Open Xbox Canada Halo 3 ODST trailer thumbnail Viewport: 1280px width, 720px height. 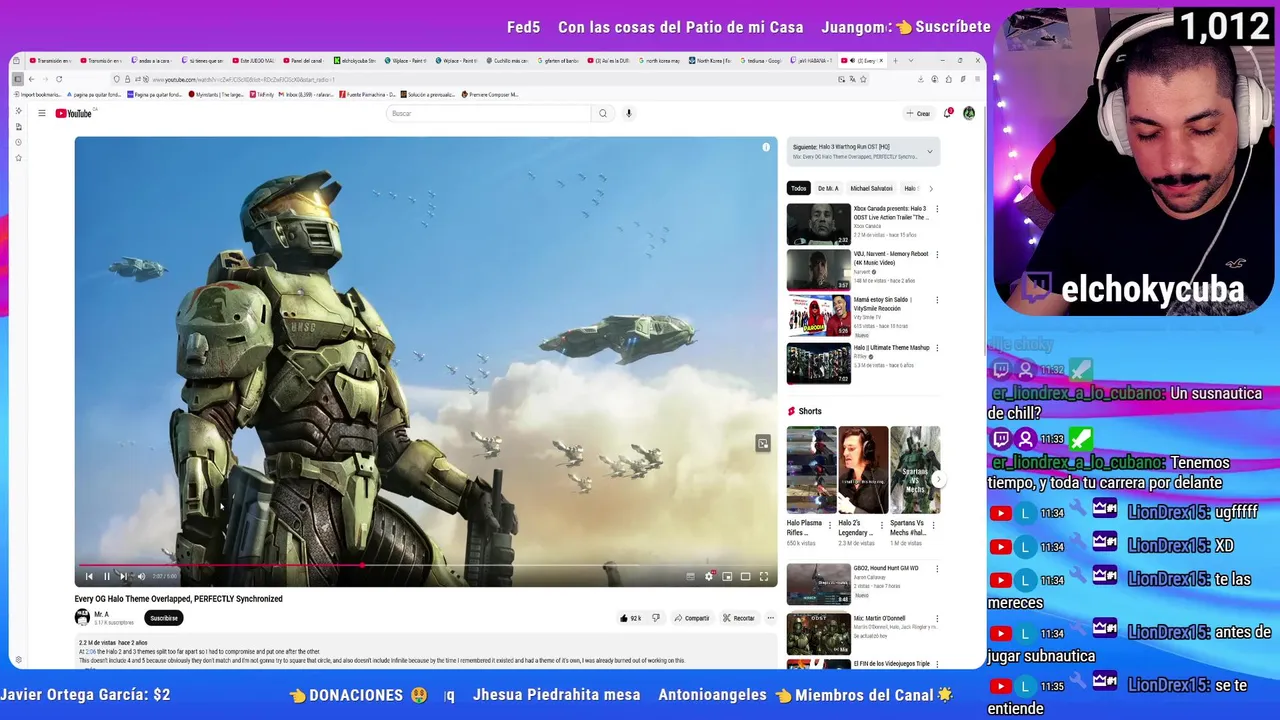pyautogui.click(x=818, y=224)
